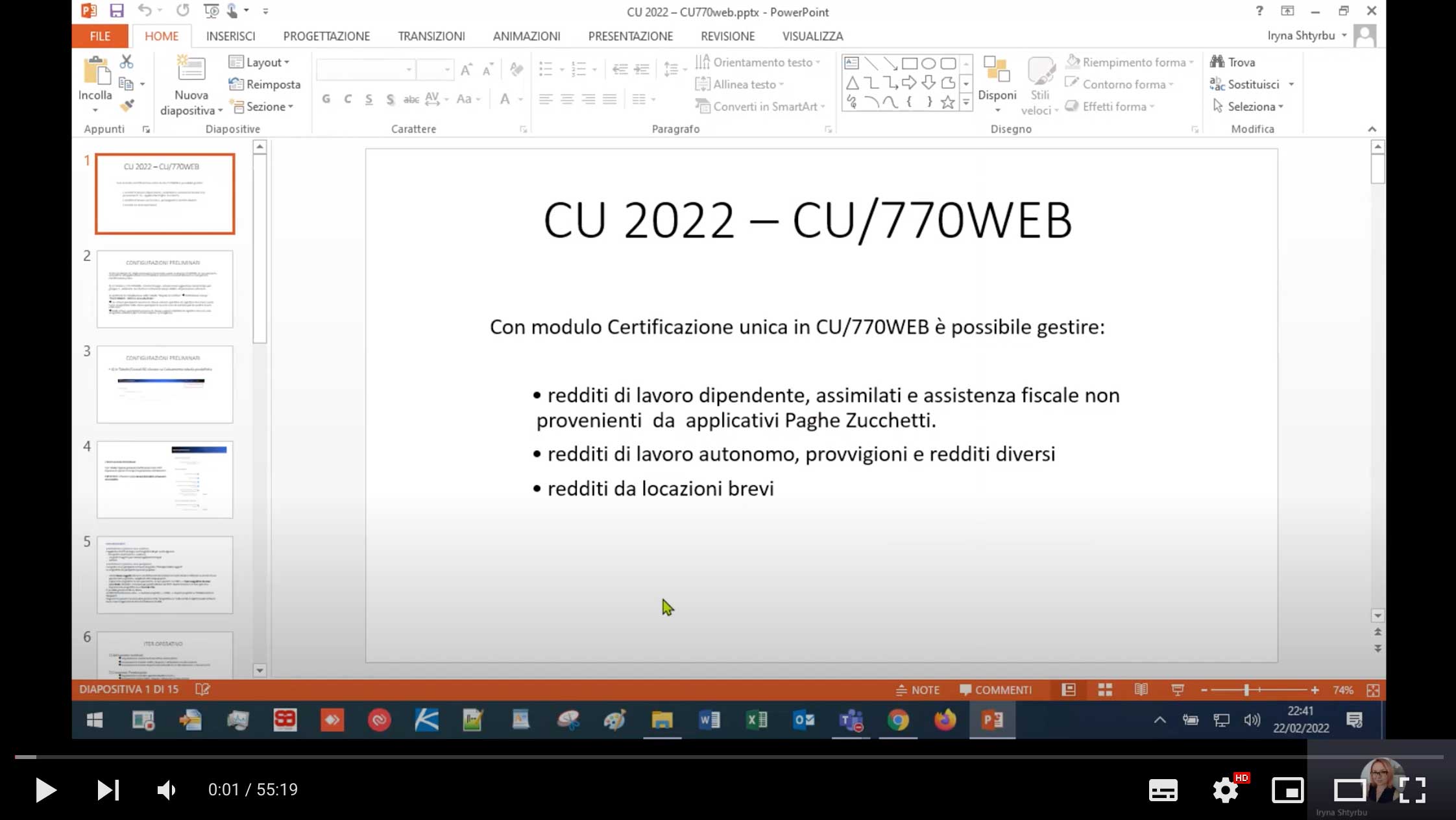Click the Reimposta button

265,84
